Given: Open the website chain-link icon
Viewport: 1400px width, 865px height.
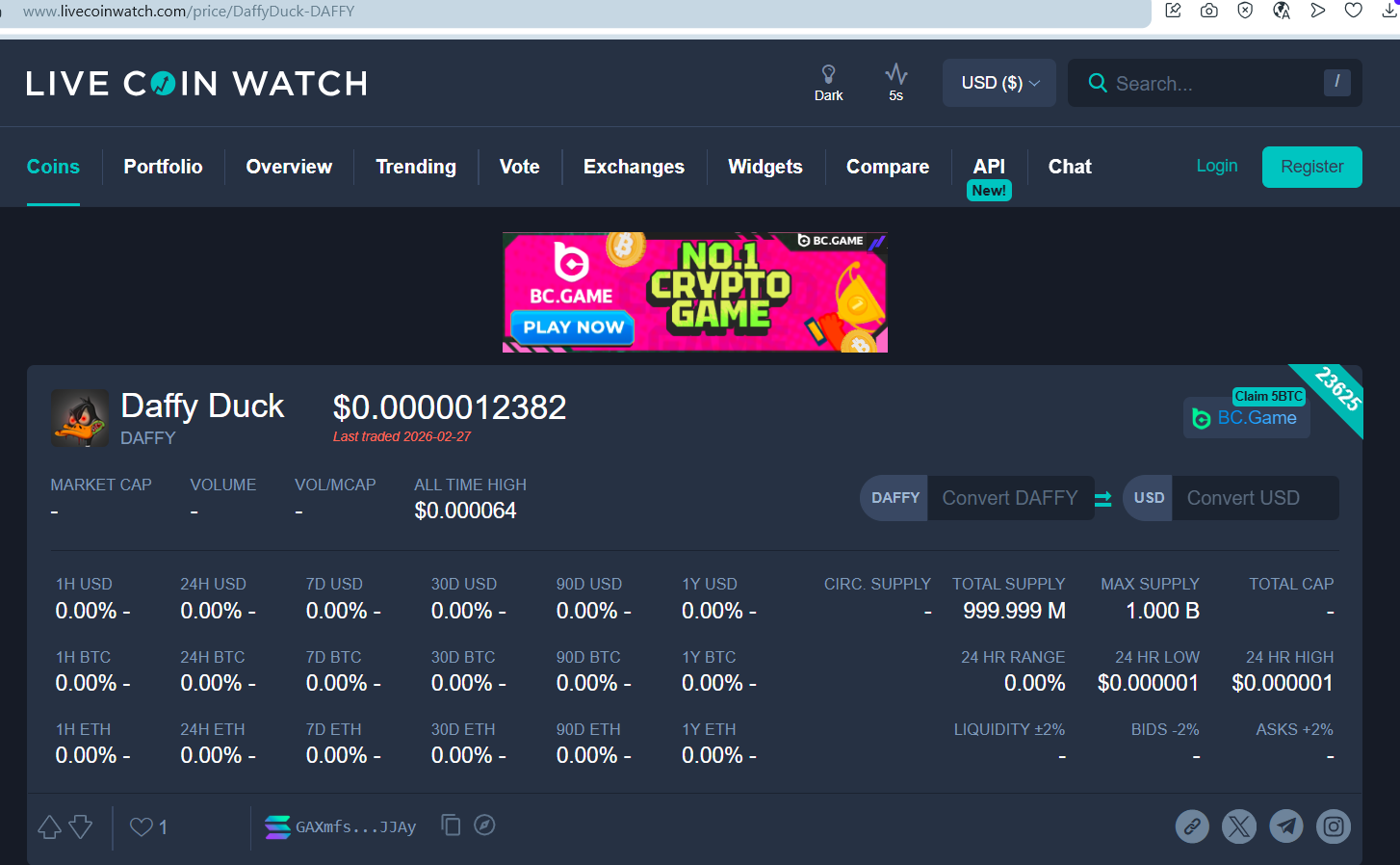Looking at the screenshot, I should coord(1192,826).
